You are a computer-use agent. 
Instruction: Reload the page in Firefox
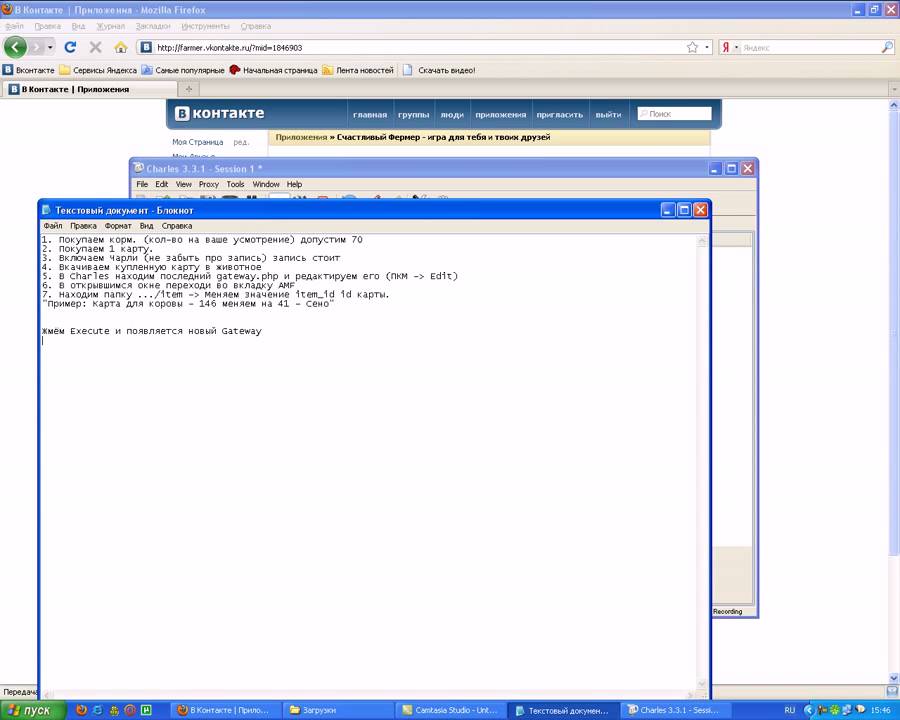click(70, 47)
